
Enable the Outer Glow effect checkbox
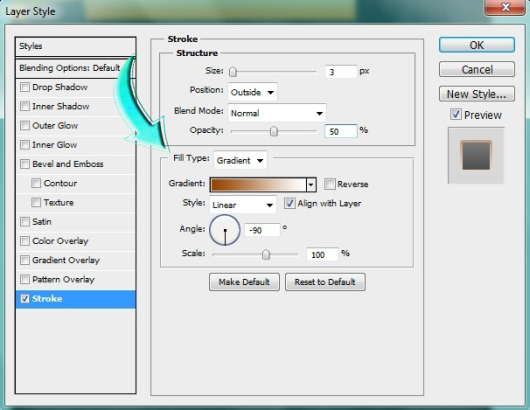[x=25, y=126]
